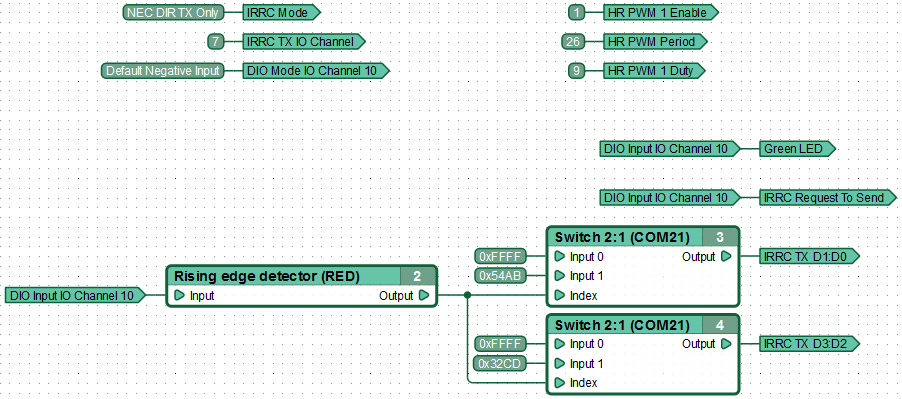This screenshot has width=902, height=399.
Task: Click the Green LED output tag
Action: [x=797, y=149]
